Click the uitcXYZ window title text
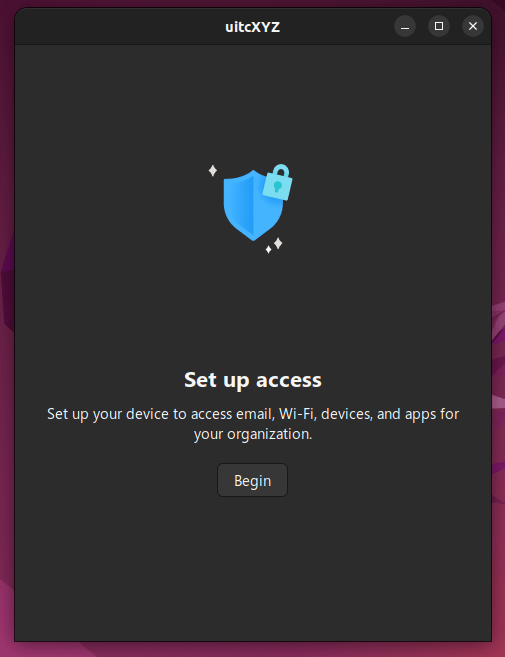 coord(253,27)
